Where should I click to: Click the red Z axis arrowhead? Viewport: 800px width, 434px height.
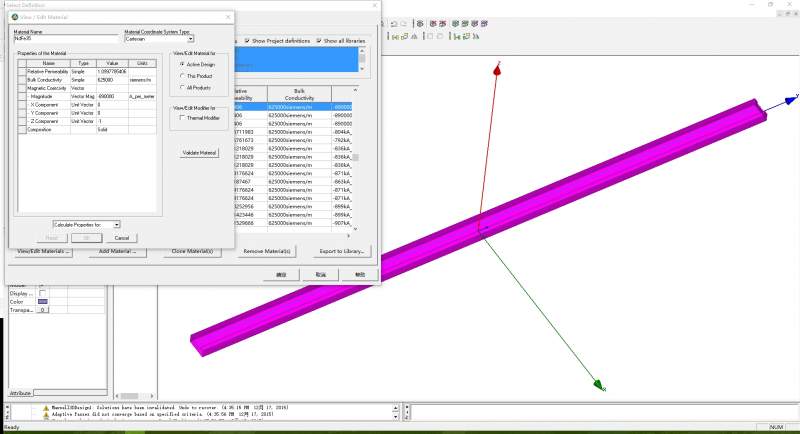pos(497,69)
